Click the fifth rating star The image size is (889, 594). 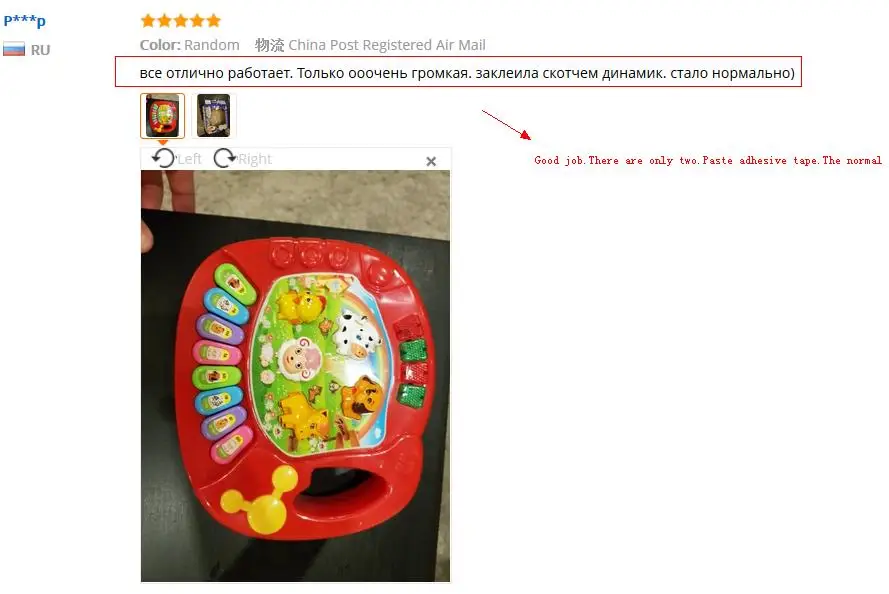[214, 21]
